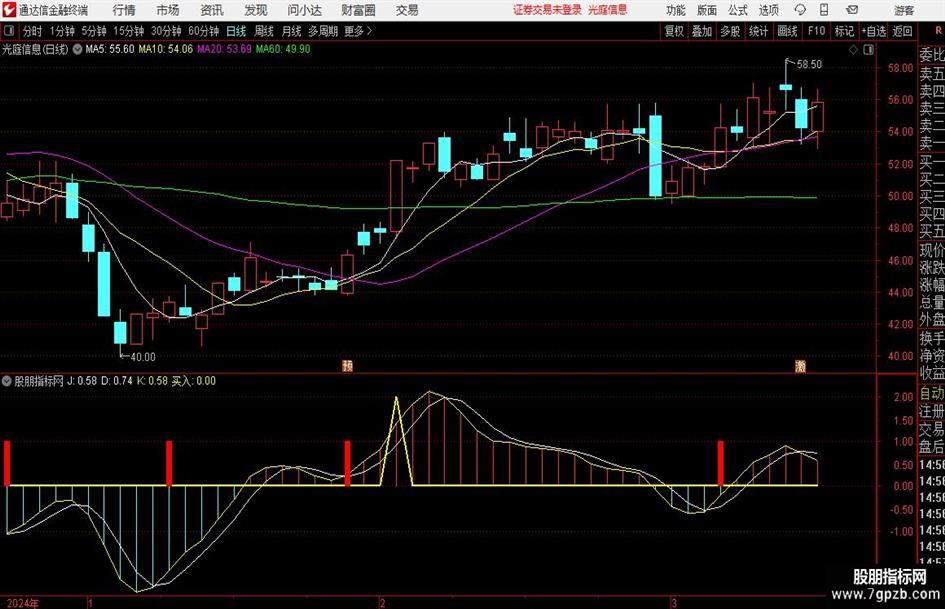Select the 60分钟 period
This screenshot has height=609, width=945.
coord(204,31)
